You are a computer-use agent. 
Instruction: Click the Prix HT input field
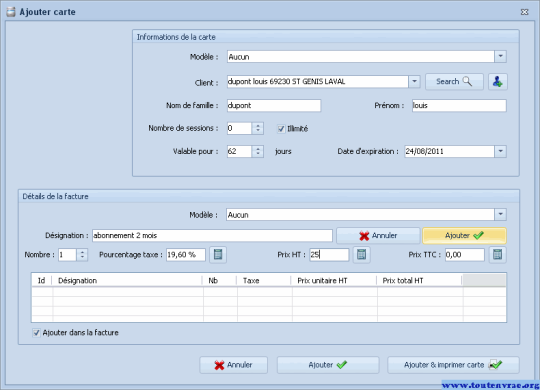tap(329, 255)
